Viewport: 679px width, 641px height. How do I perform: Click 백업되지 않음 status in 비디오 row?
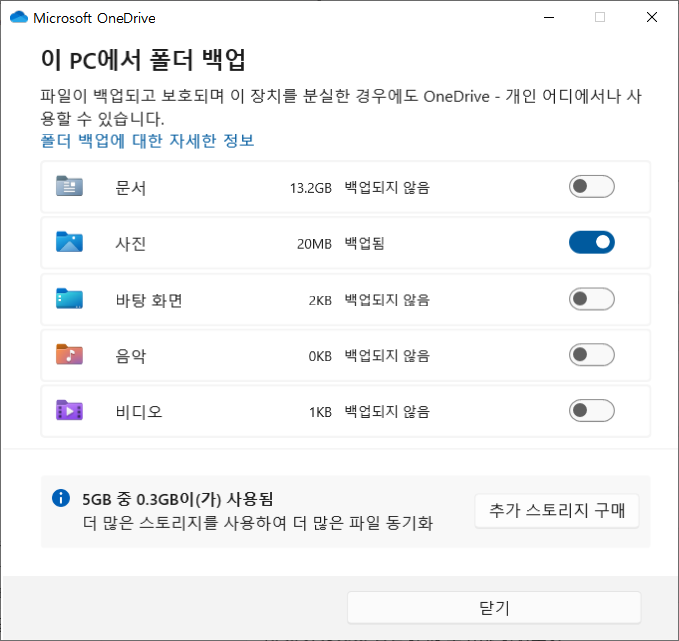pyautogui.click(x=387, y=411)
